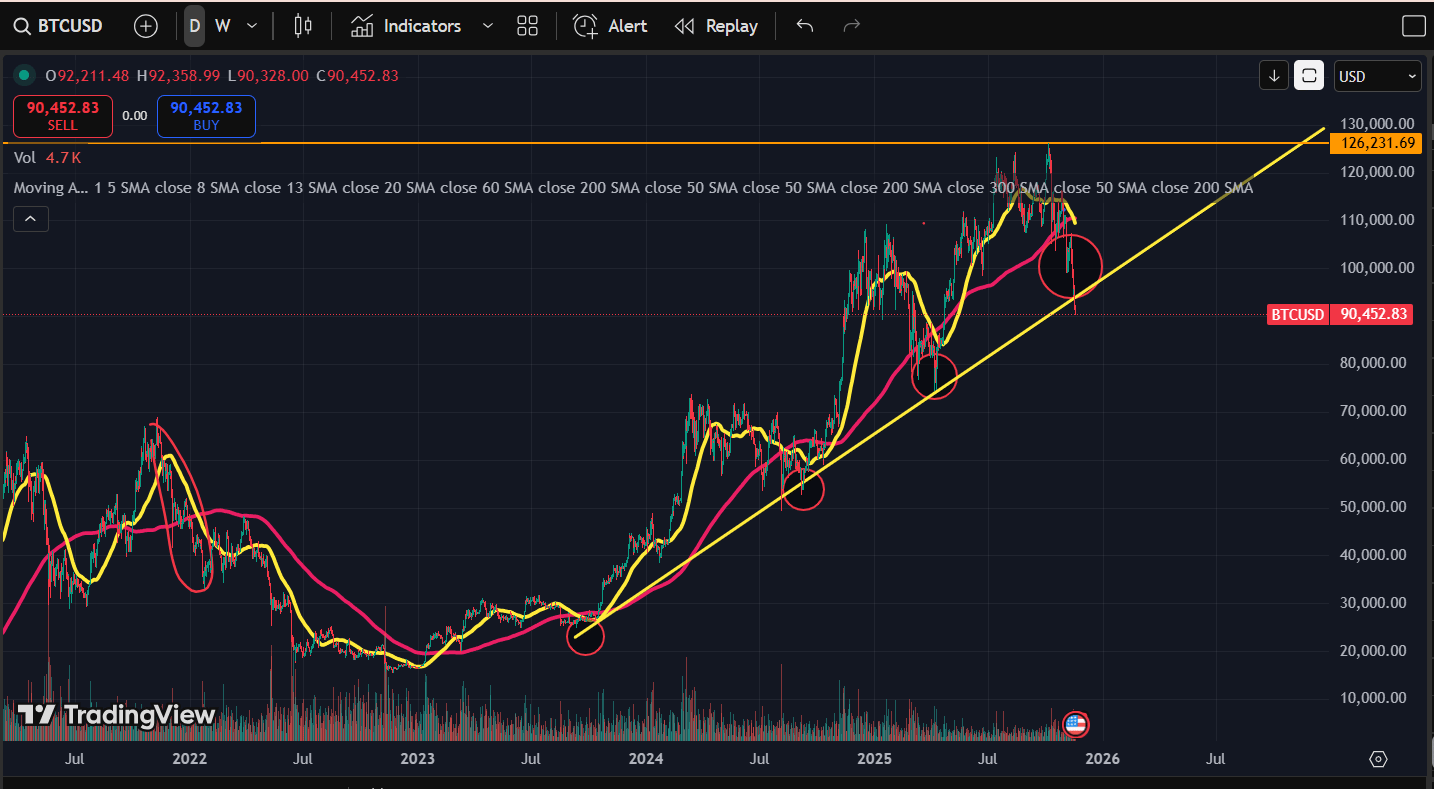Click the 120,000.00 price axis label
The width and height of the screenshot is (1434, 789).
point(1378,172)
